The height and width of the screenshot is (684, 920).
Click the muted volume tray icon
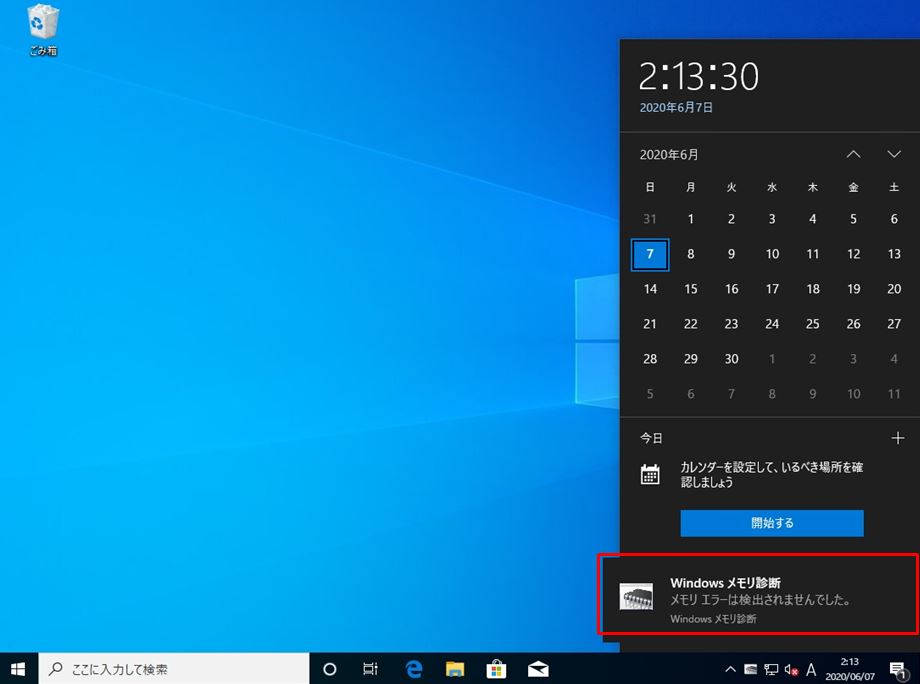(x=791, y=669)
